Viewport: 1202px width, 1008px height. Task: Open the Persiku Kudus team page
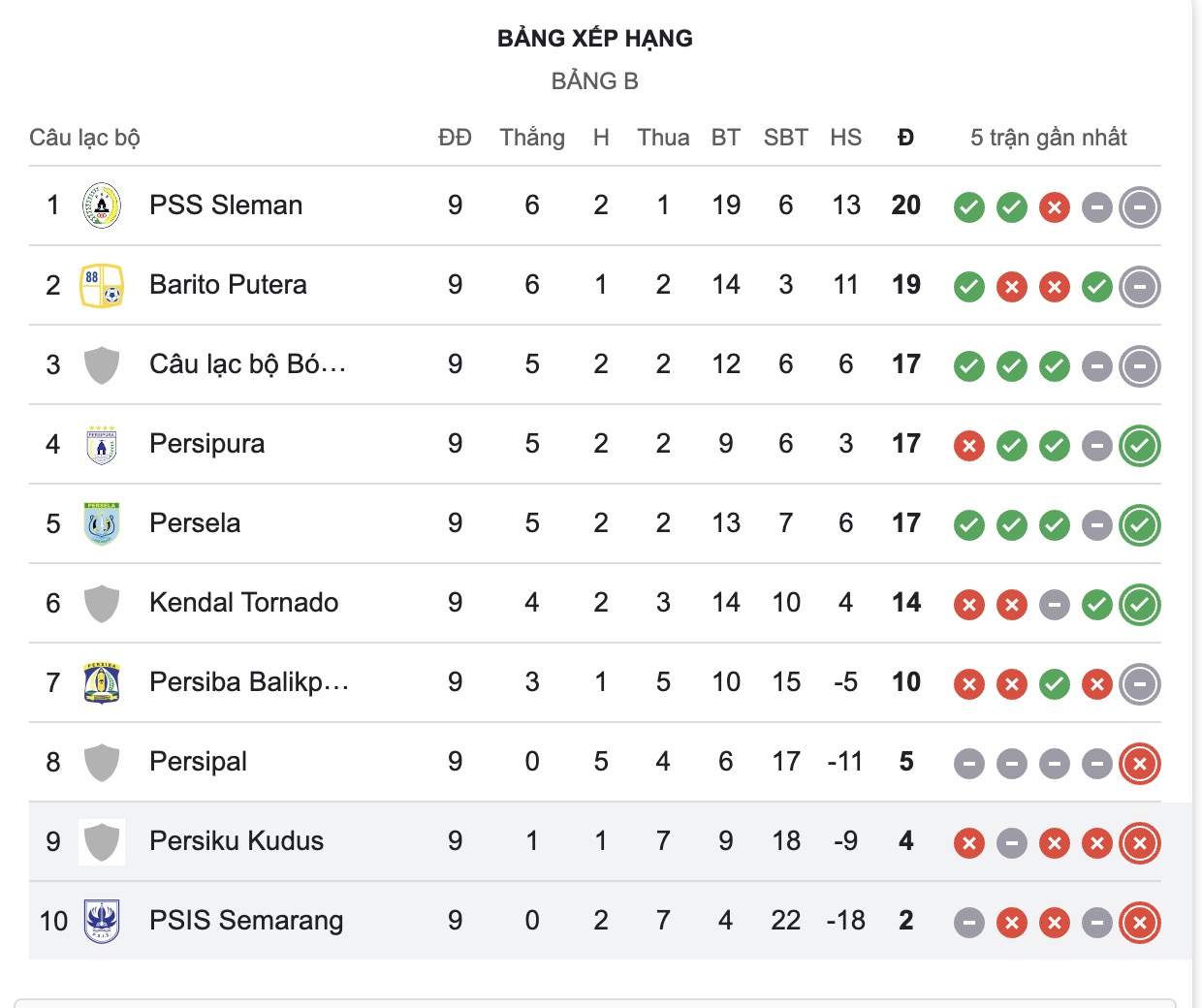click(x=235, y=841)
